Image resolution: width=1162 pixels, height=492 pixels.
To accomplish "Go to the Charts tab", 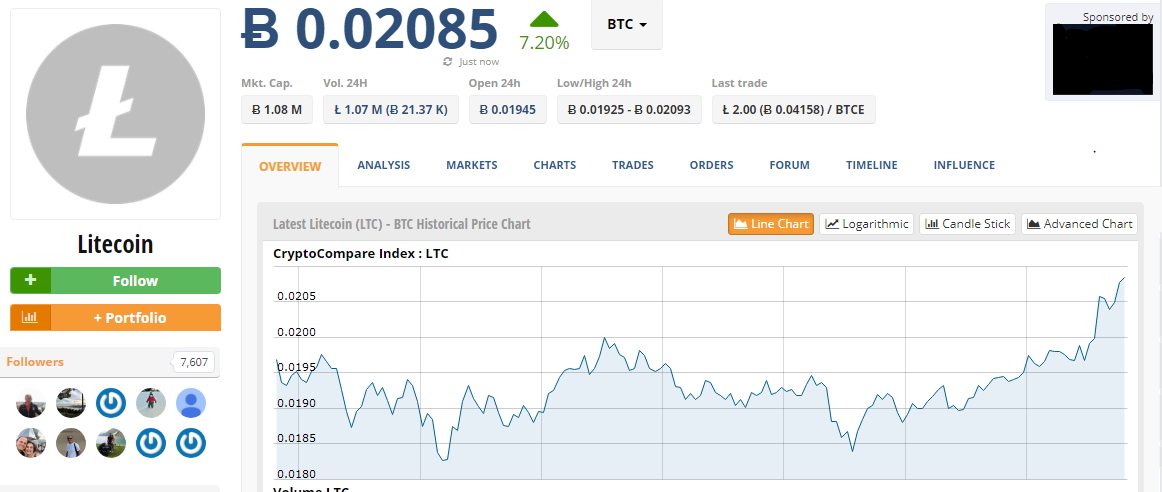I will pos(555,165).
